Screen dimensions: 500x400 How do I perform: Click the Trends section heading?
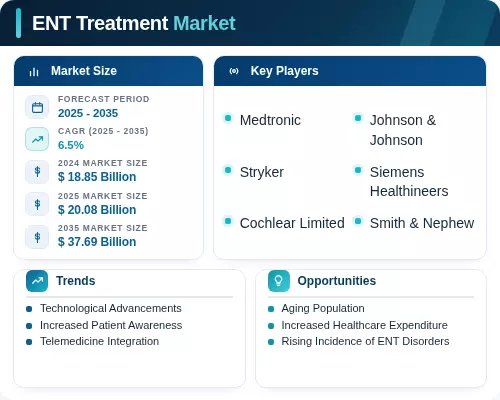click(76, 281)
